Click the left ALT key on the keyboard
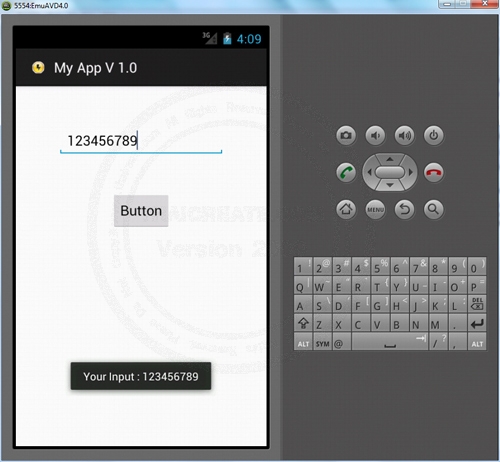This screenshot has height=462, width=500. click(303, 342)
